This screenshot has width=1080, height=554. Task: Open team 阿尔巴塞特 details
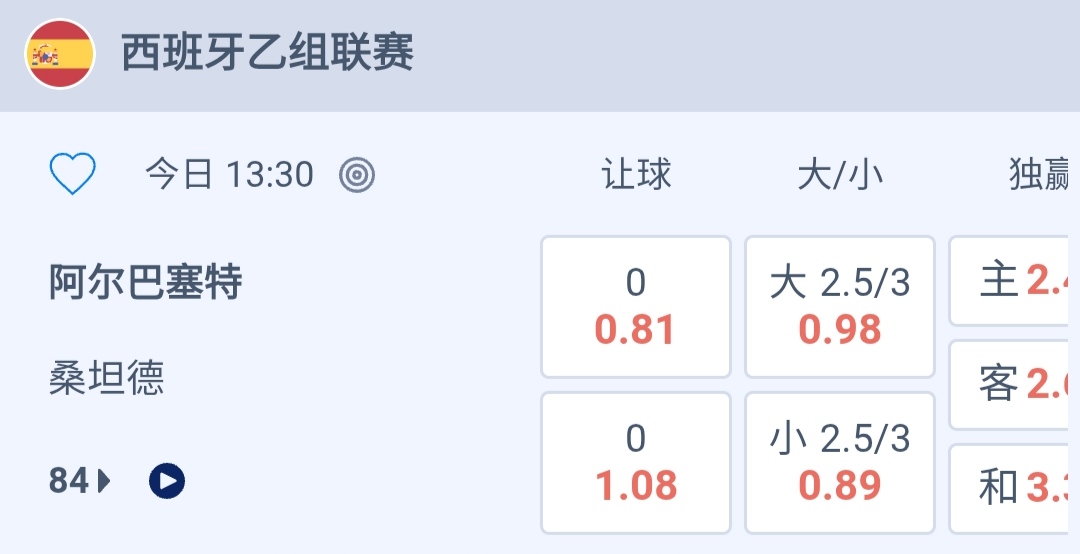coord(146,283)
